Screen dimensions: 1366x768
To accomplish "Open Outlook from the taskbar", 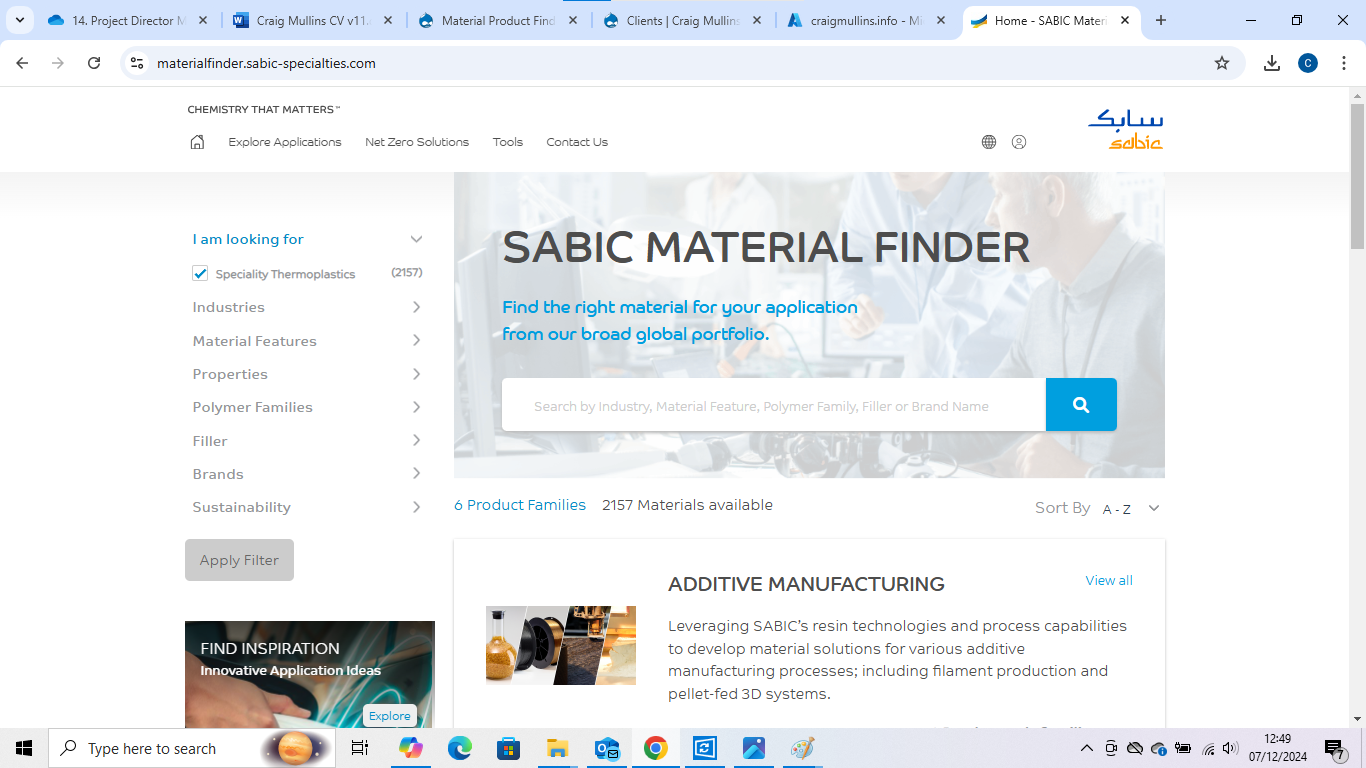I will click(607, 748).
